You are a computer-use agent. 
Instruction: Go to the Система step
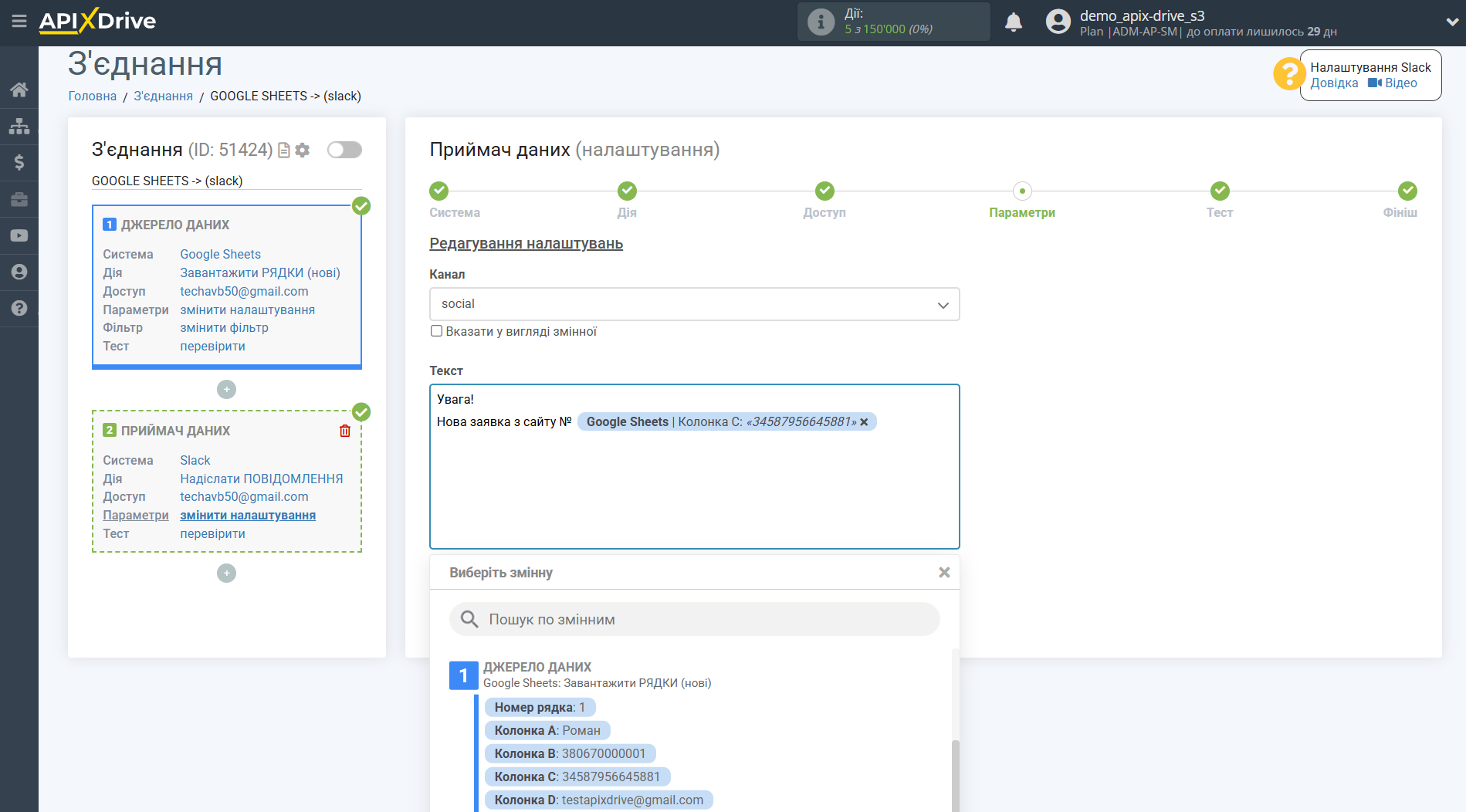tap(438, 191)
